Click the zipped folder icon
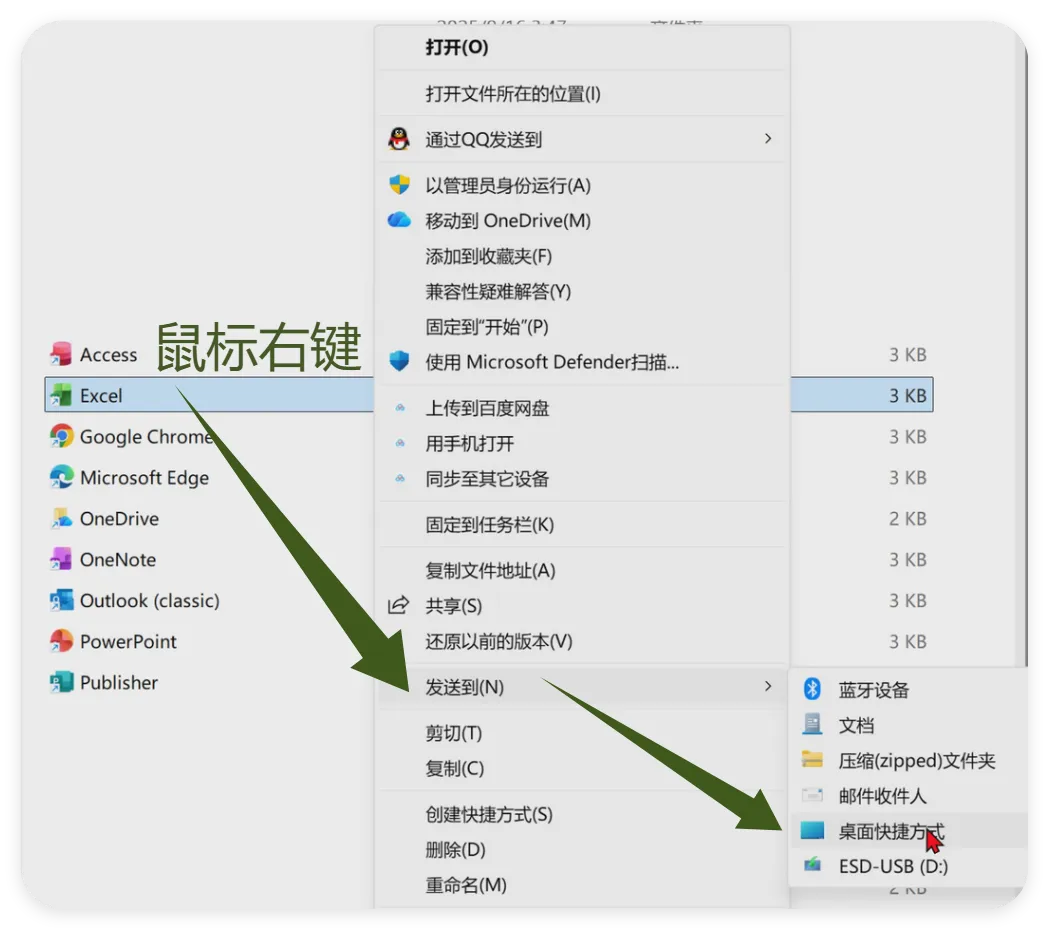Screen dimensions: 1048x929 (812, 759)
